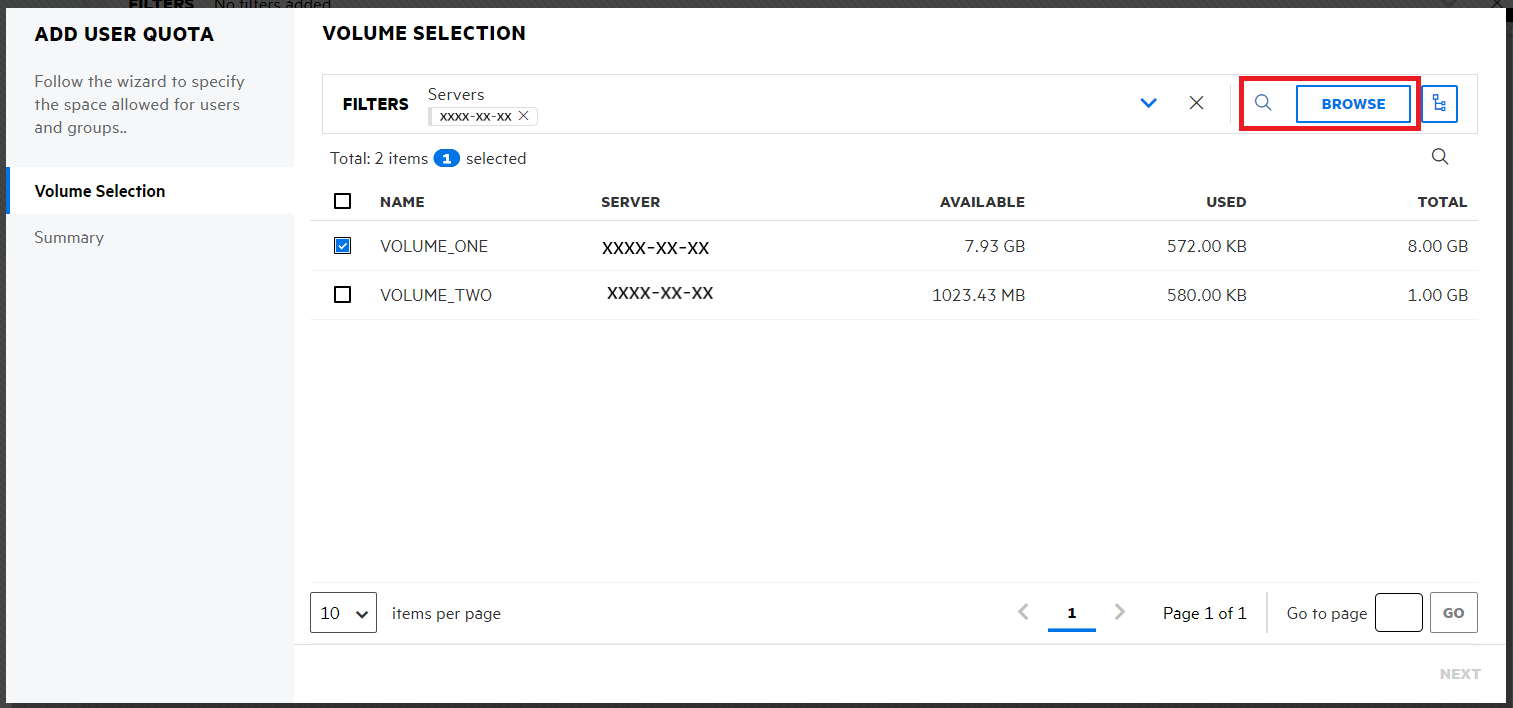Viewport: 1513px width, 708px height.
Task: Click the table search magnifier icon
Action: coord(1439,157)
